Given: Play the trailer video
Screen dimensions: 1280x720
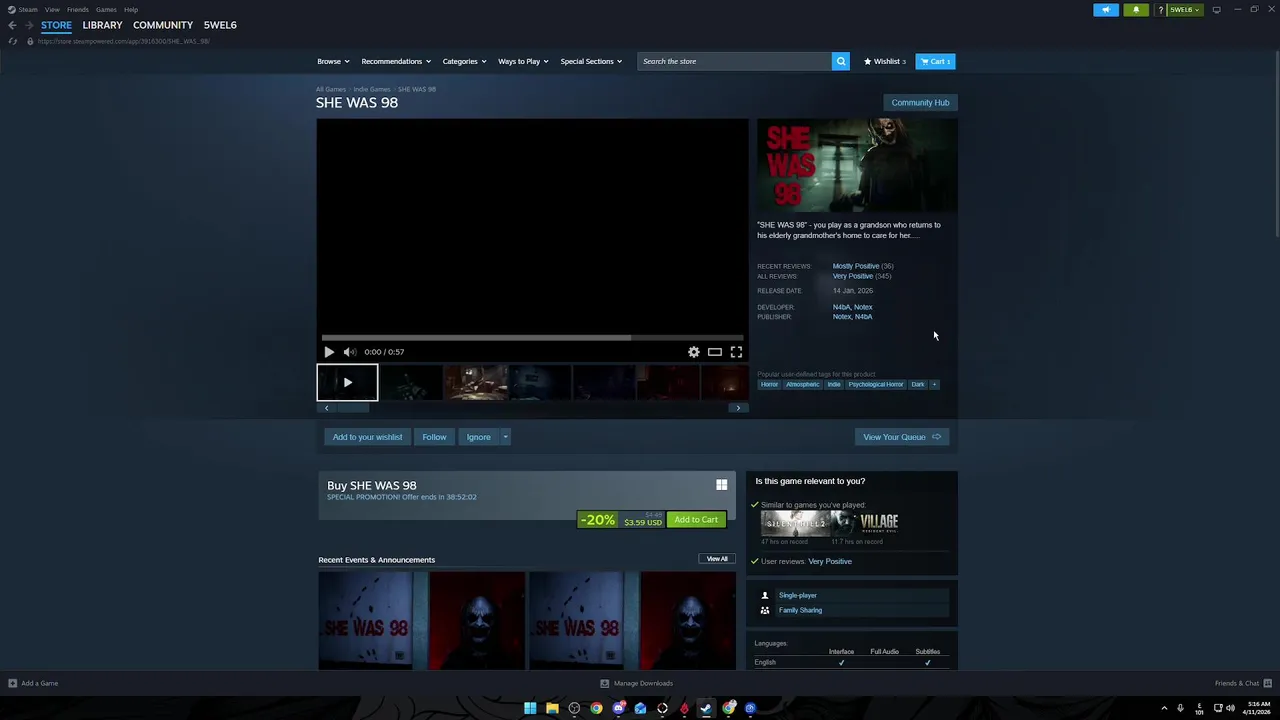Looking at the screenshot, I should coord(329,352).
